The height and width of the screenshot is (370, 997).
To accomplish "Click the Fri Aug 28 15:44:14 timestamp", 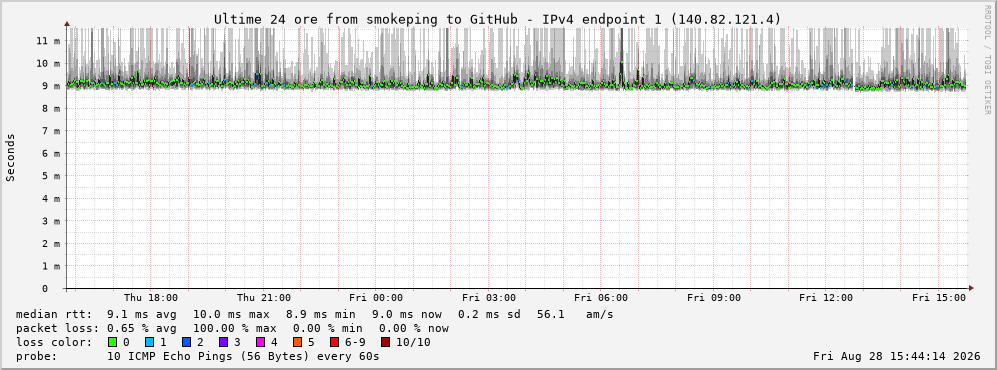I will (x=897, y=356).
